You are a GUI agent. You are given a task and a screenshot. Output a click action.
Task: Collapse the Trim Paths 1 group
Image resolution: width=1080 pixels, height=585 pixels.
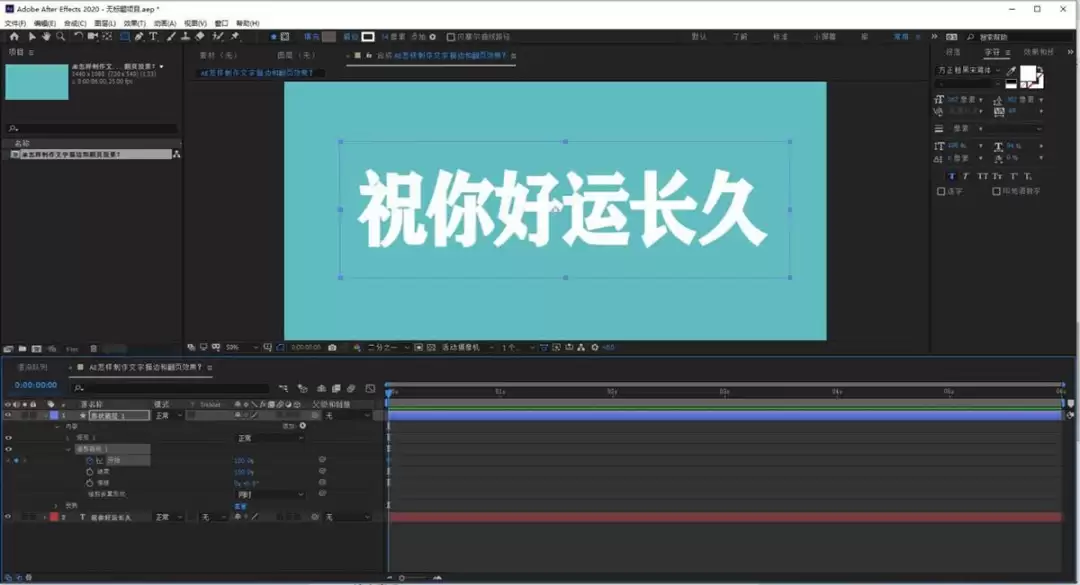click(68, 449)
